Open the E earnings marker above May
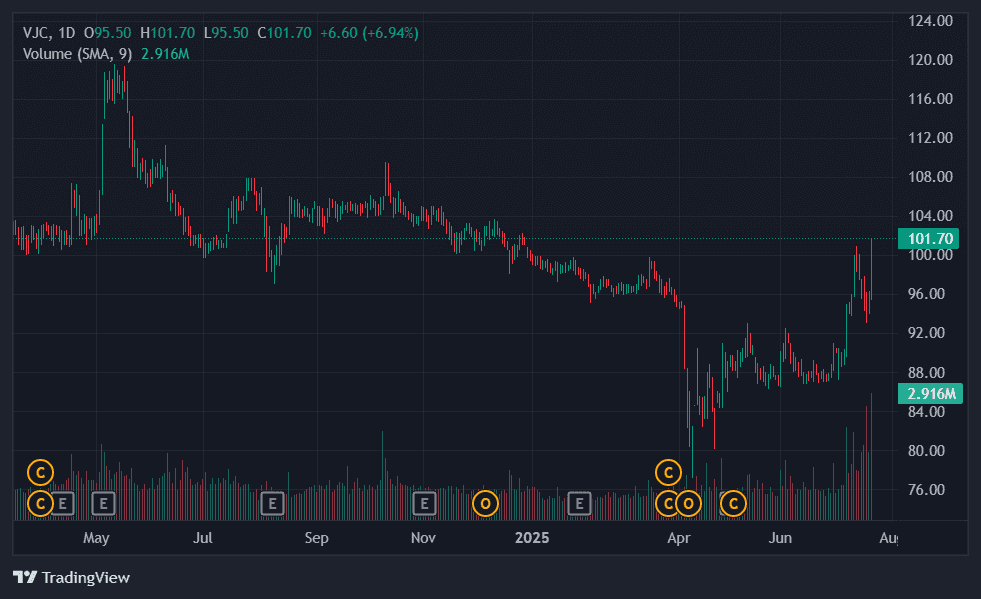The image size is (981, 599). point(103,503)
